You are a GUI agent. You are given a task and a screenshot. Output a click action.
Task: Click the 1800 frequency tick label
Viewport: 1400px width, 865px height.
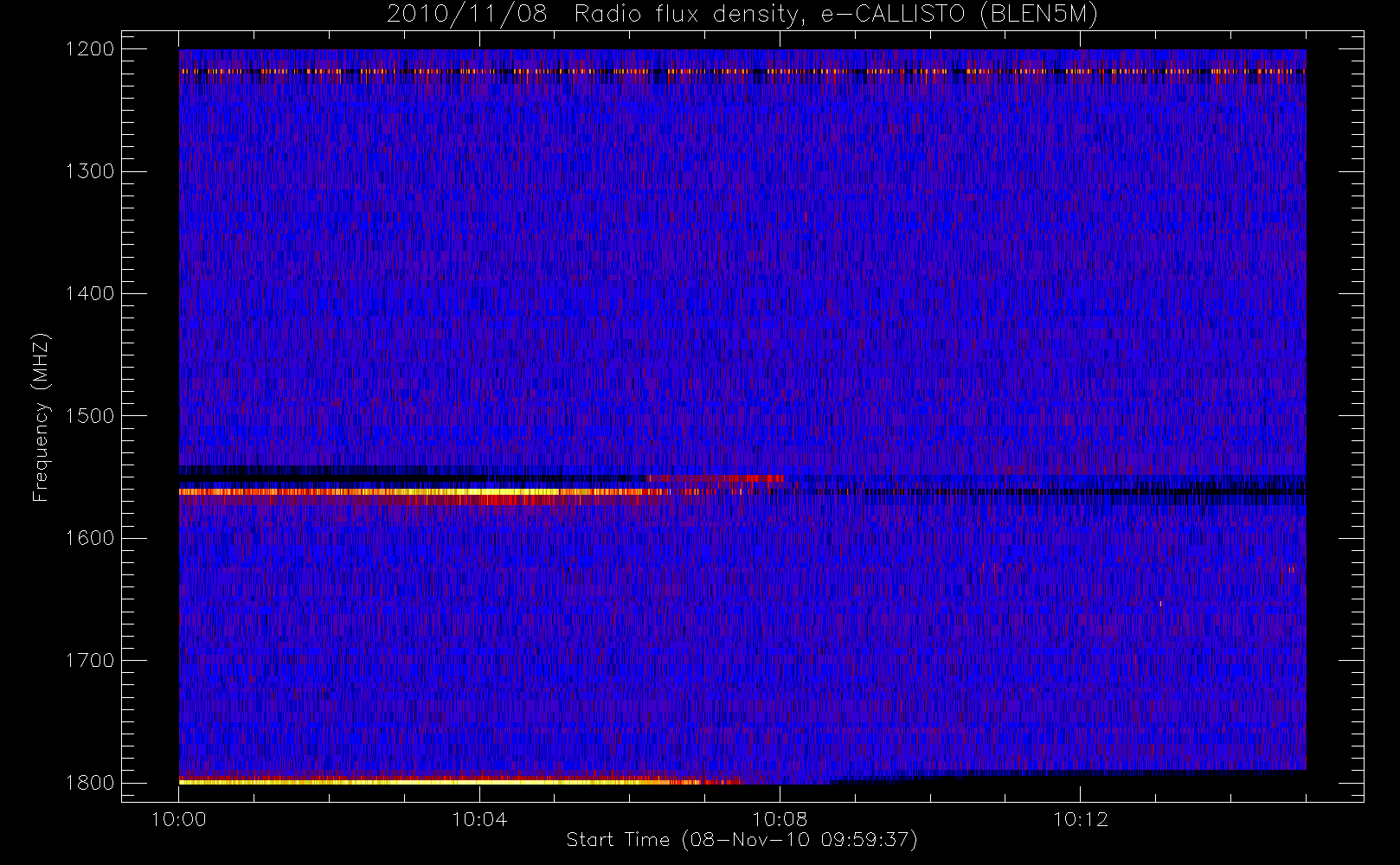90,783
